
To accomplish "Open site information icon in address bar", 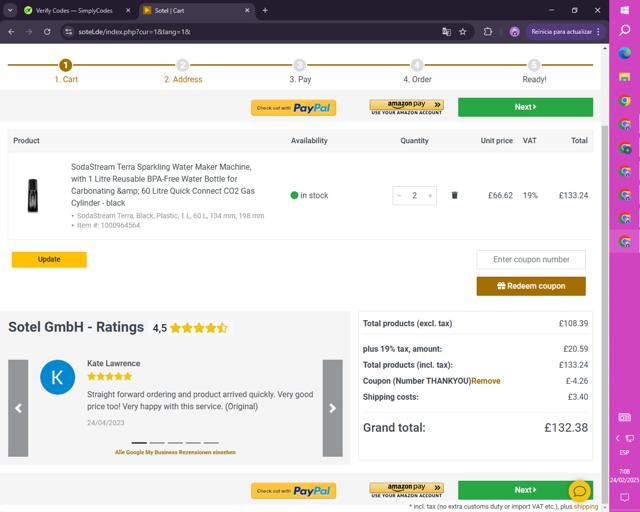I will pyautogui.click(x=69, y=31).
